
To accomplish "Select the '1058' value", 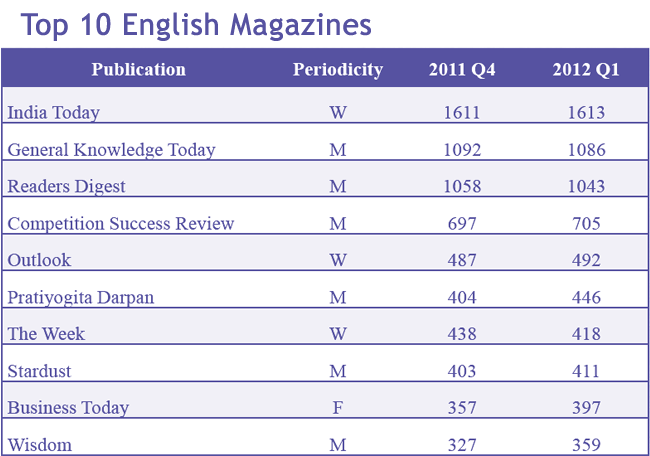I will coord(462,187).
